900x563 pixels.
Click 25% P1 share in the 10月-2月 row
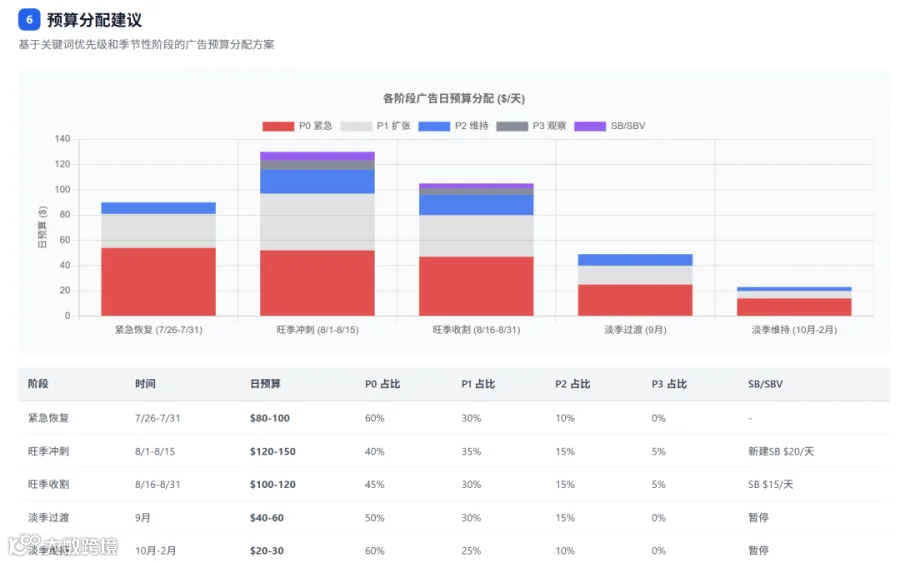pos(471,551)
